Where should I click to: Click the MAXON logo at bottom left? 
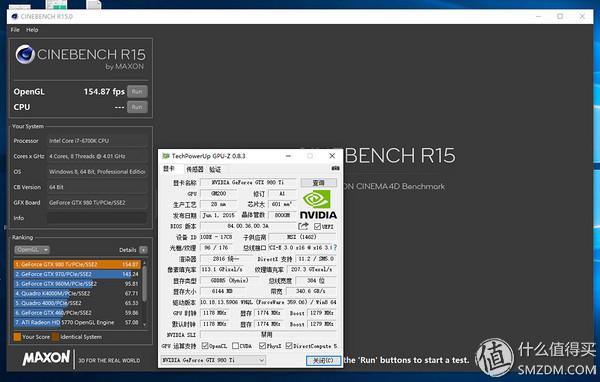coord(46,358)
